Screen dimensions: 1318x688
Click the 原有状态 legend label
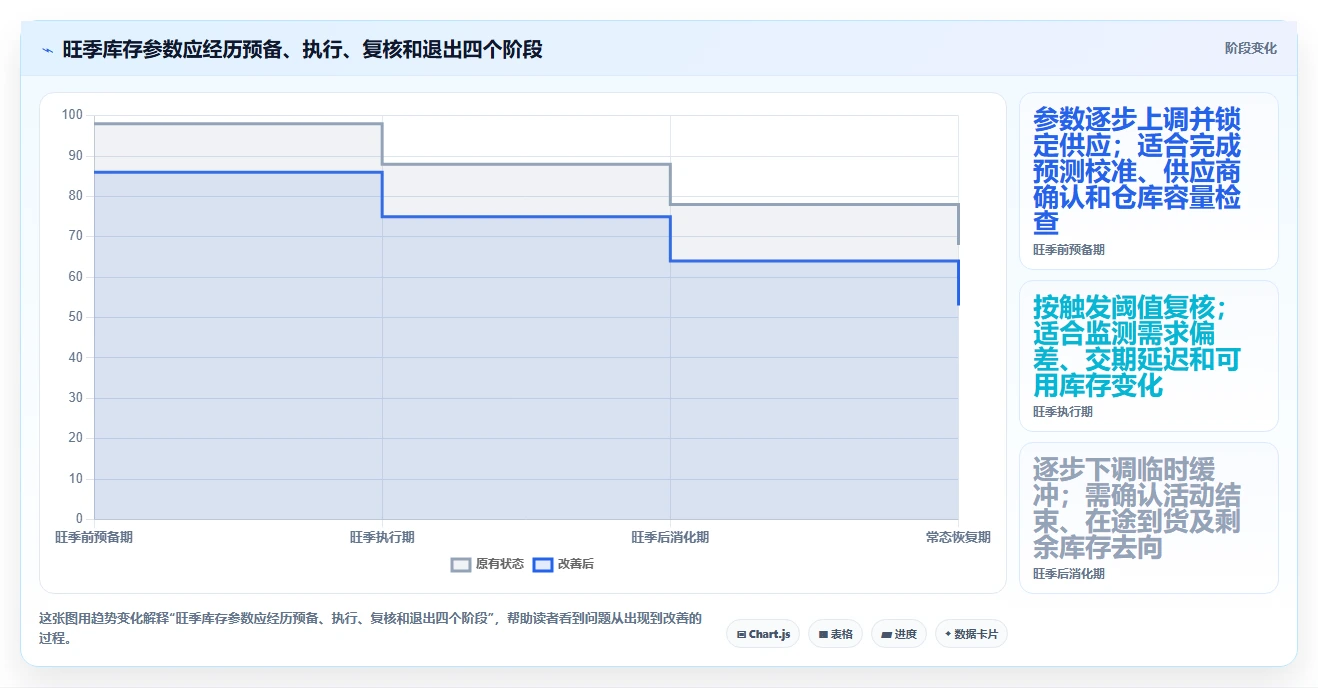tap(499, 565)
